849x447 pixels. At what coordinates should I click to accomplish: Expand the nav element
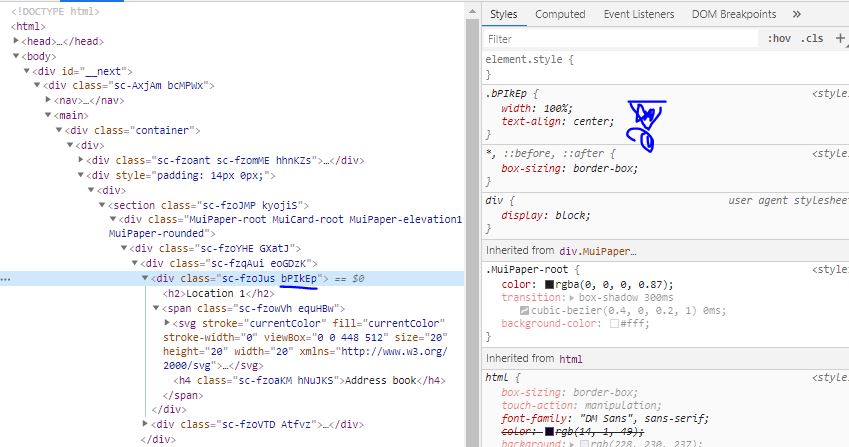click(x=48, y=100)
